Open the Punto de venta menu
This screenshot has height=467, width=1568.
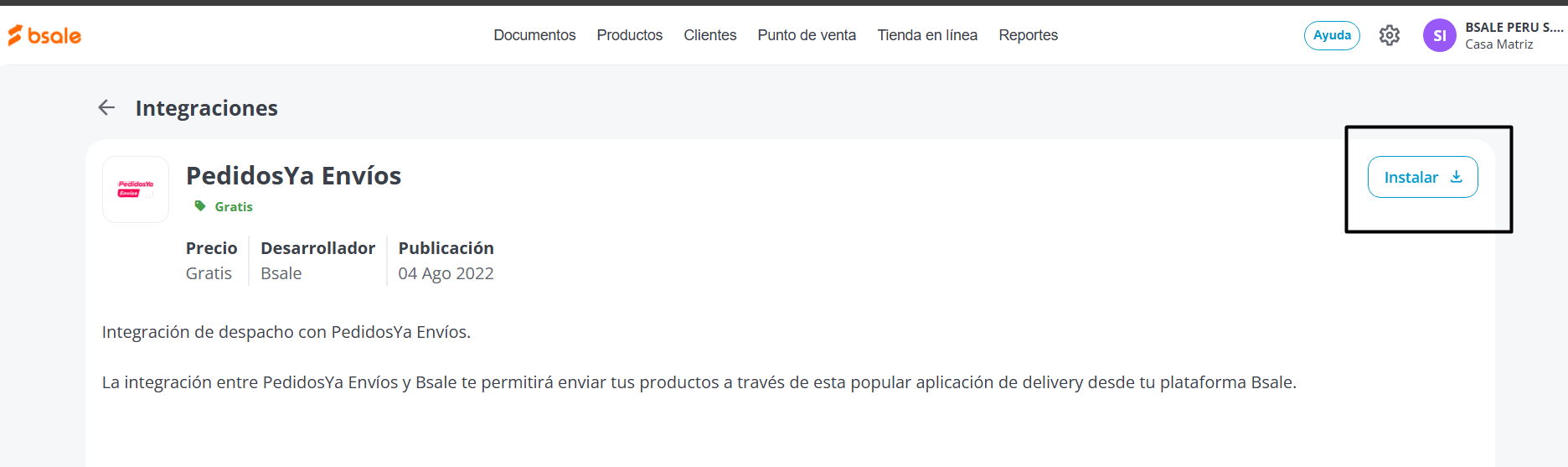point(807,35)
